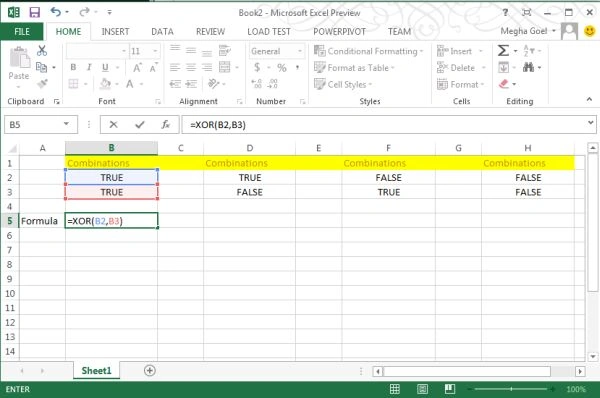Image resolution: width=600 pixels, height=398 pixels.
Task: Switch to Normal view
Action: pos(395,389)
